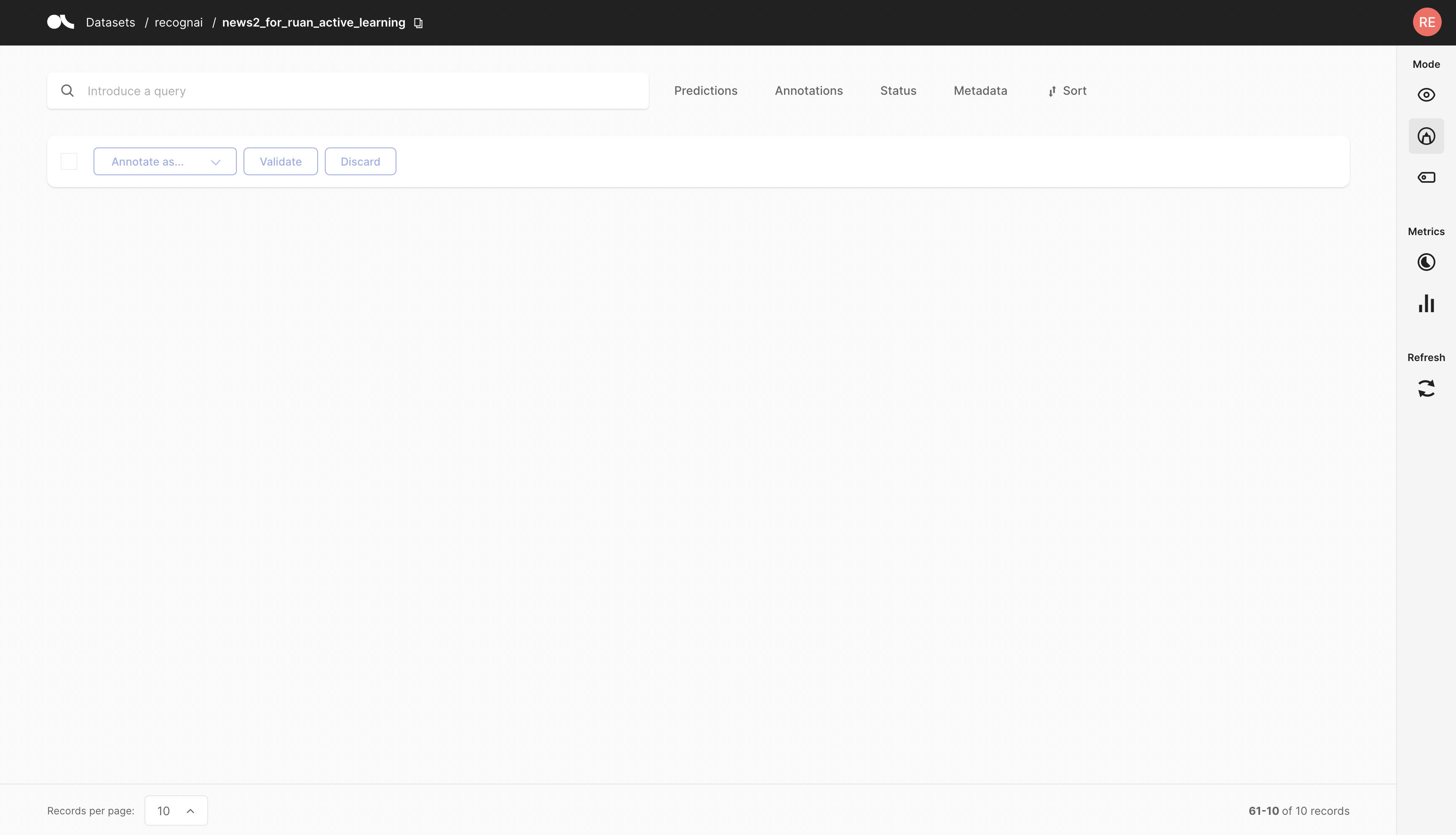Open the Predictions filter

tap(705, 91)
